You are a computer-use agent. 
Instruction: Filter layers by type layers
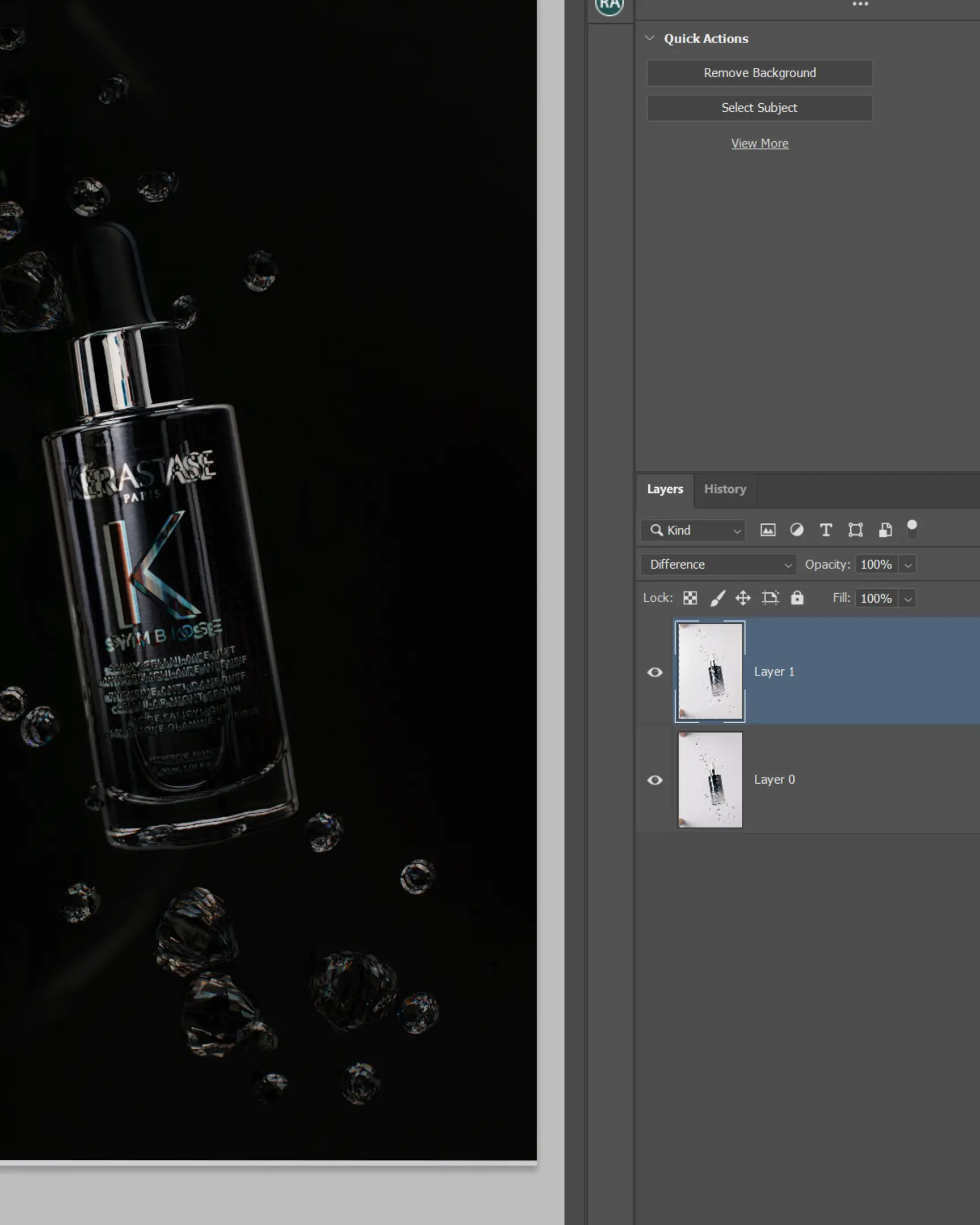tap(826, 530)
